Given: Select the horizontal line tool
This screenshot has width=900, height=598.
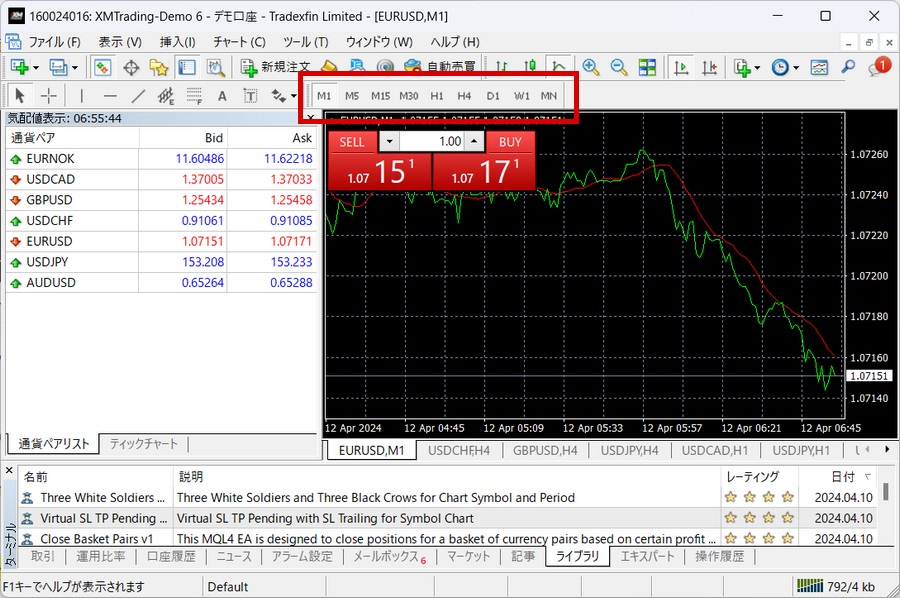Looking at the screenshot, I should click(110, 95).
